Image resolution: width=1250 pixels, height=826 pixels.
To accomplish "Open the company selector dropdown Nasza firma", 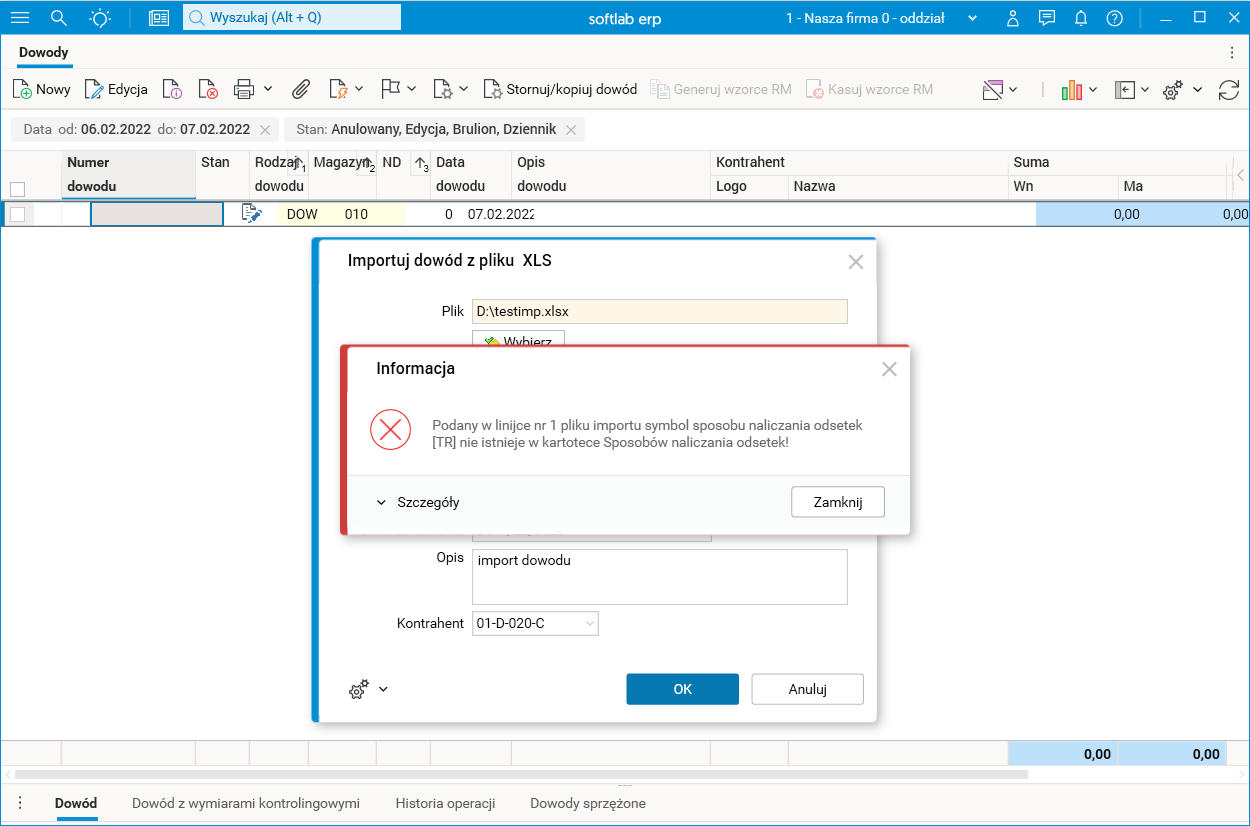I will click(x=882, y=18).
